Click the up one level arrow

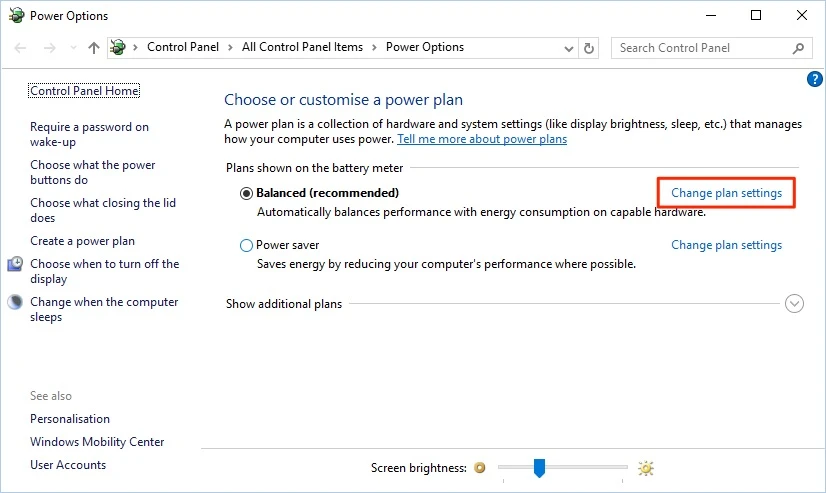tap(94, 48)
